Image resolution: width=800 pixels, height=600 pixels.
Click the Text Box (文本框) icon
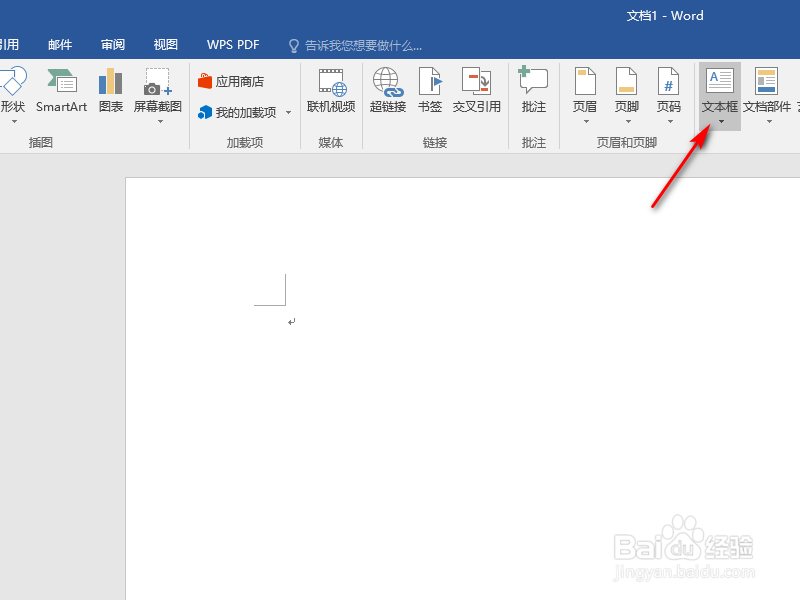point(720,81)
